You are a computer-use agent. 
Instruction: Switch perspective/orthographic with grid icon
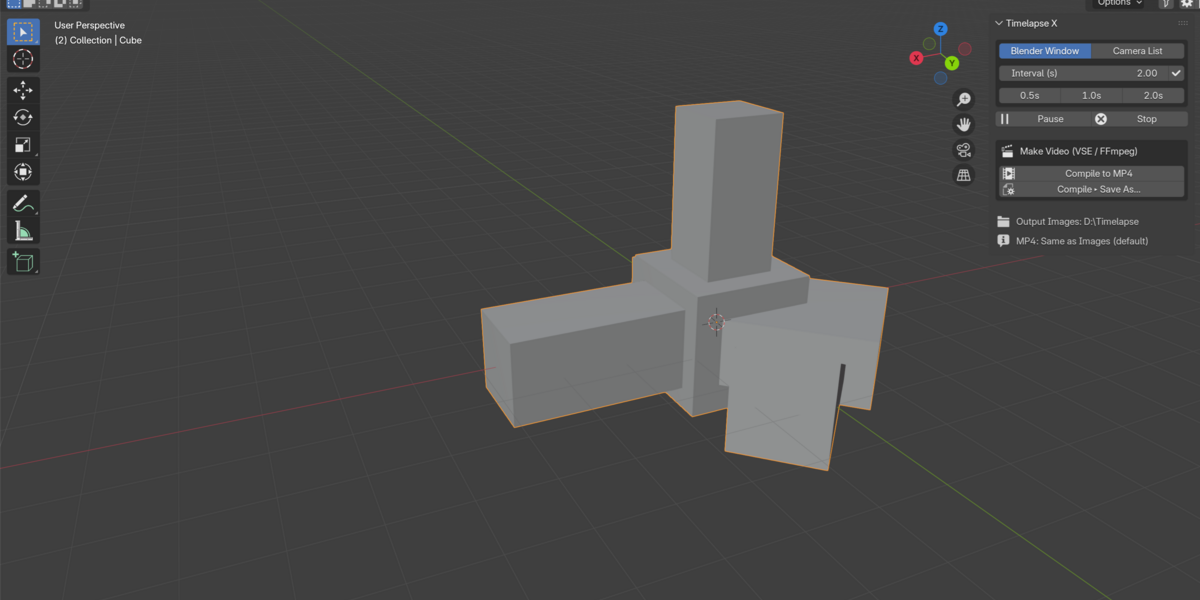click(x=964, y=175)
